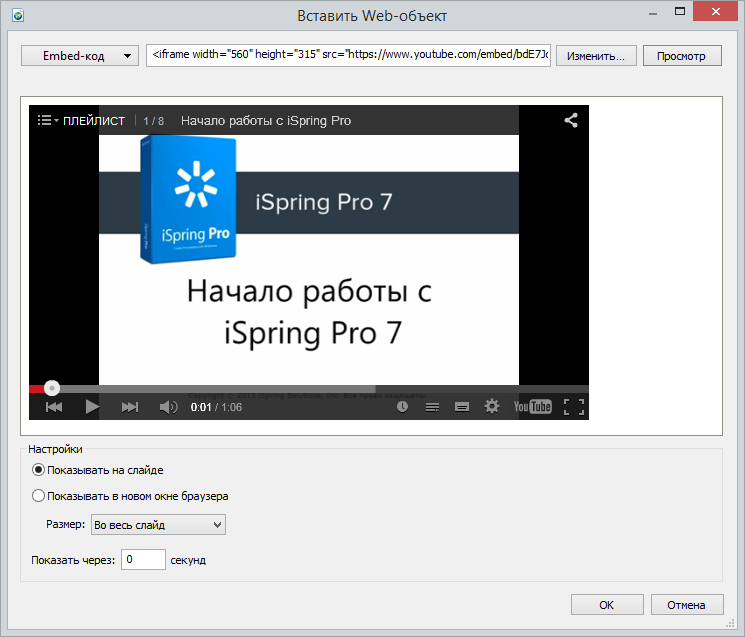Click the video preview thumbnail area

pos(309,260)
